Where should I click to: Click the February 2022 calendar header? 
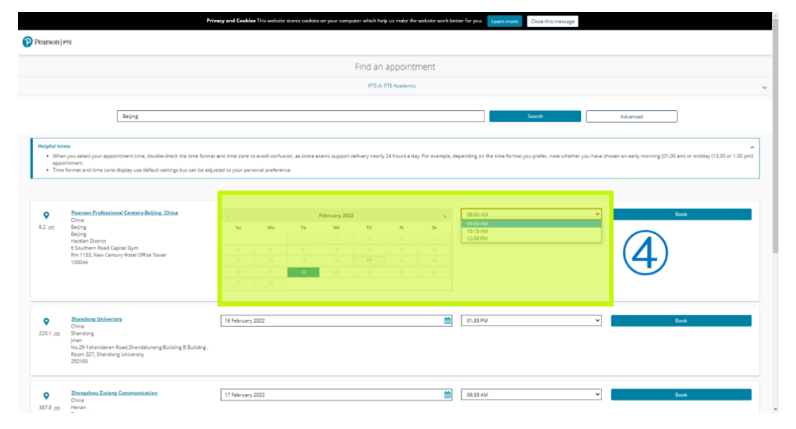[x=336, y=215]
